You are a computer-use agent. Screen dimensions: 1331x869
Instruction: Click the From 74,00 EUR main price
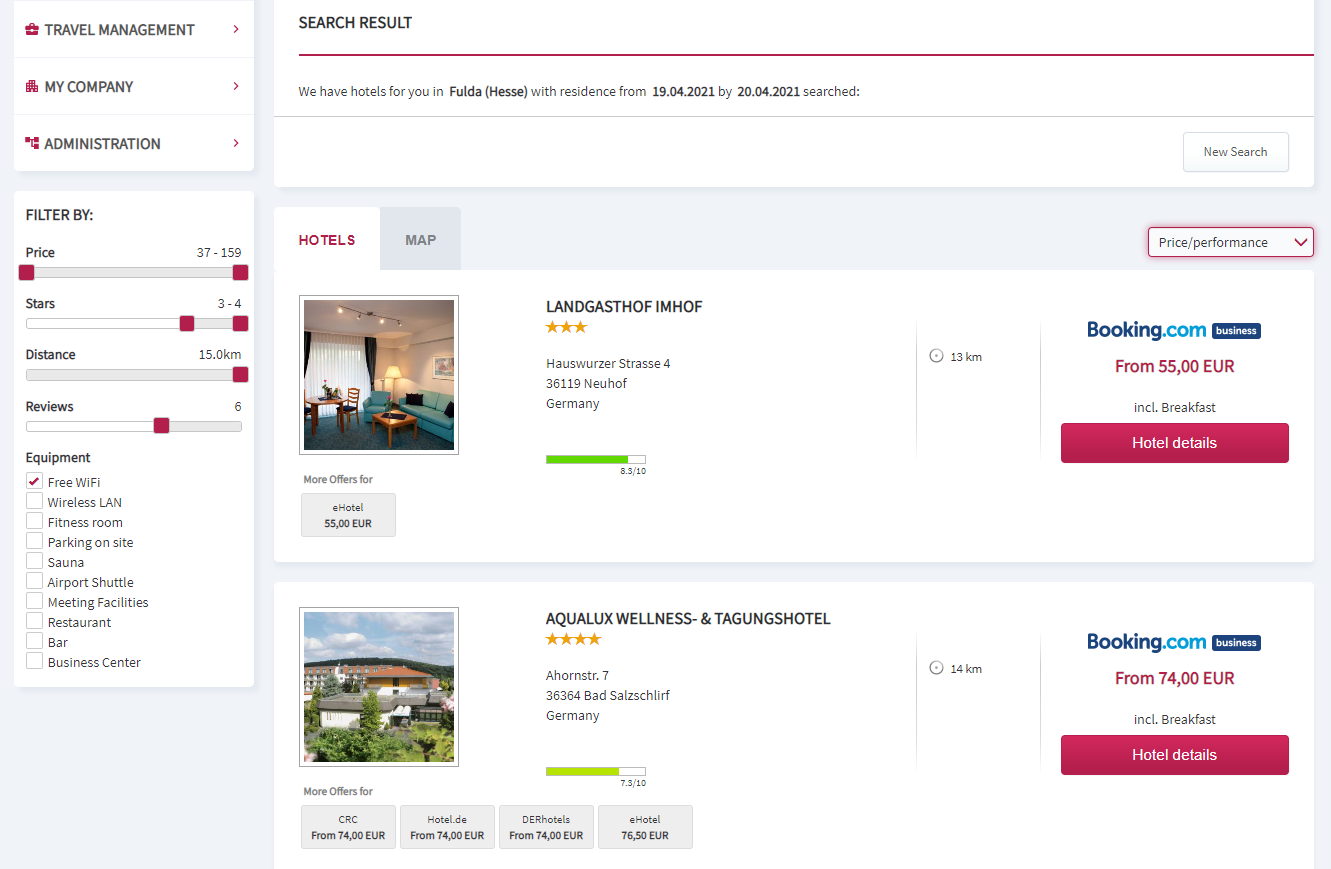click(1175, 678)
